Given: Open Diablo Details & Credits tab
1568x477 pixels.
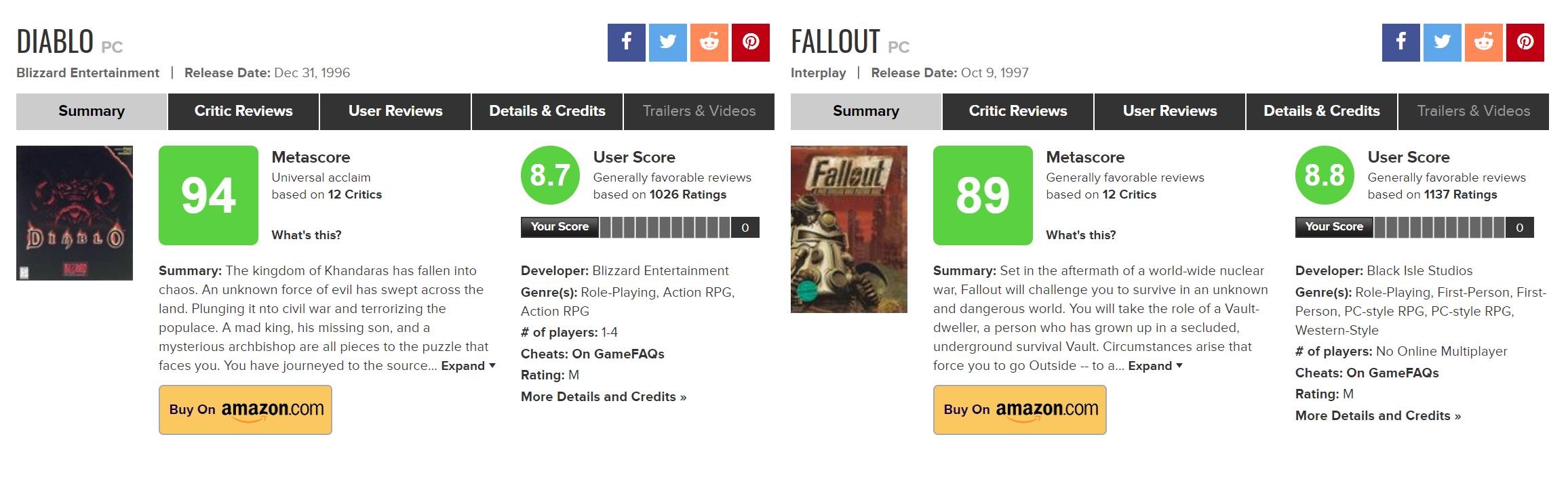Looking at the screenshot, I should tap(547, 111).
